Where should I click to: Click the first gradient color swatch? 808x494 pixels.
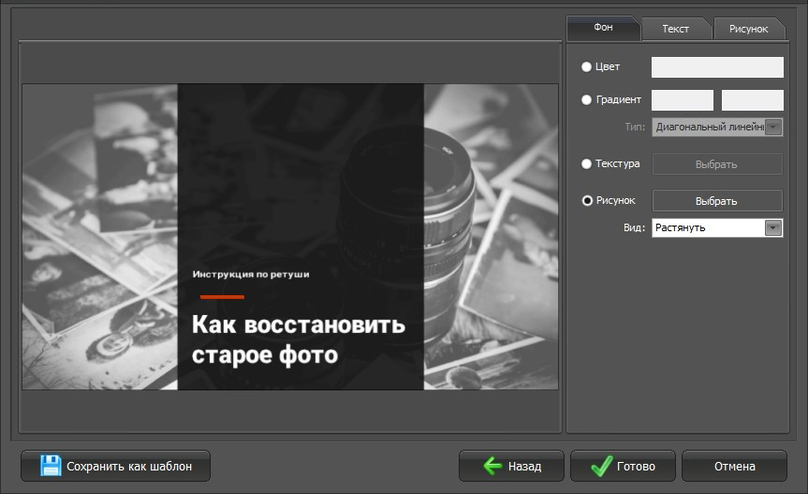(682, 100)
